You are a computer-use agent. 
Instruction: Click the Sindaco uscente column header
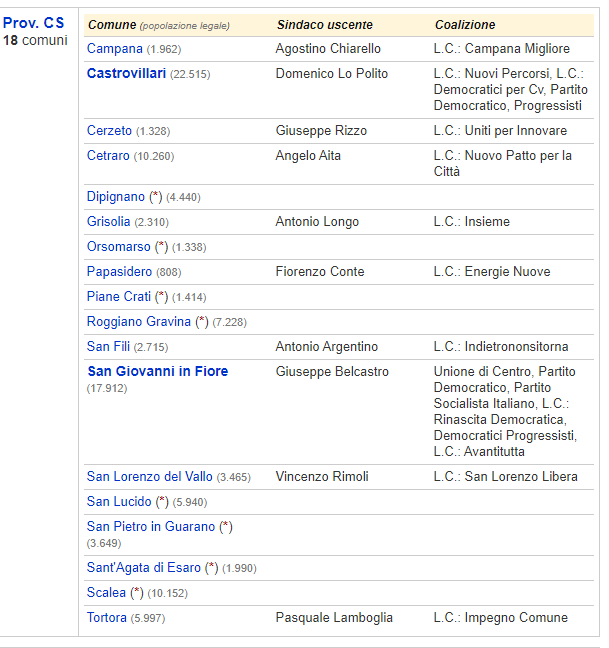325,25
